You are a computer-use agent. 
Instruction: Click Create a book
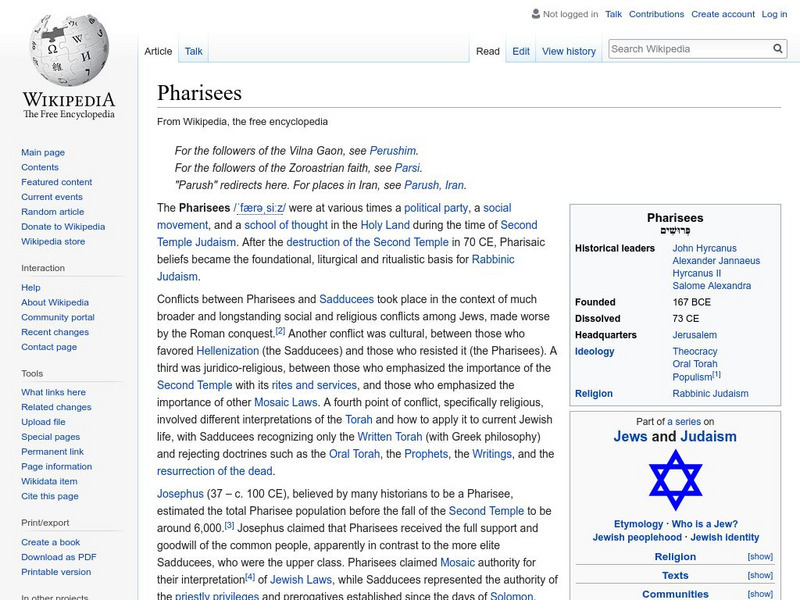[x=51, y=542]
